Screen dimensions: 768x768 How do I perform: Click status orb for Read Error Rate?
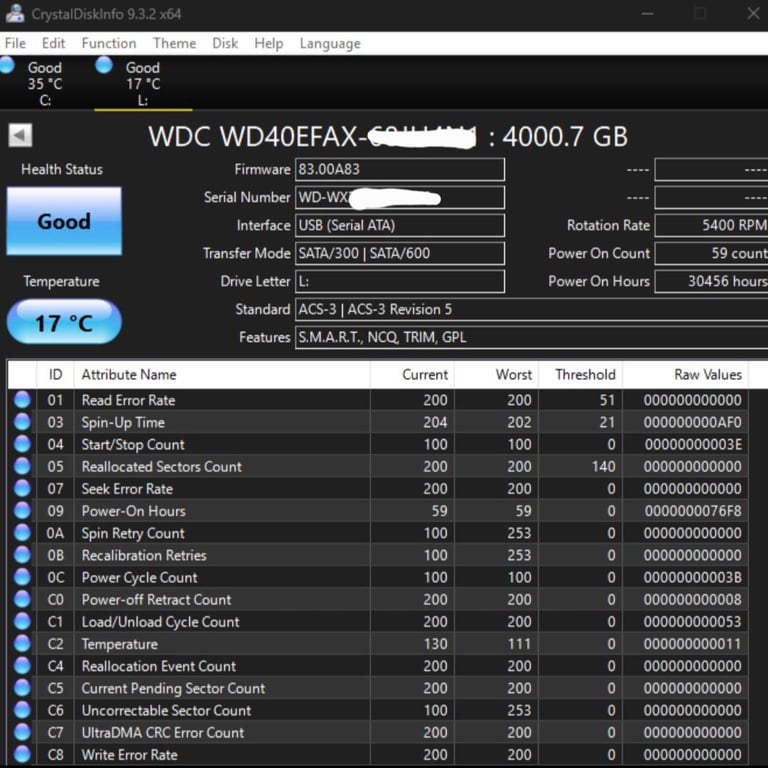click(22, 400)
